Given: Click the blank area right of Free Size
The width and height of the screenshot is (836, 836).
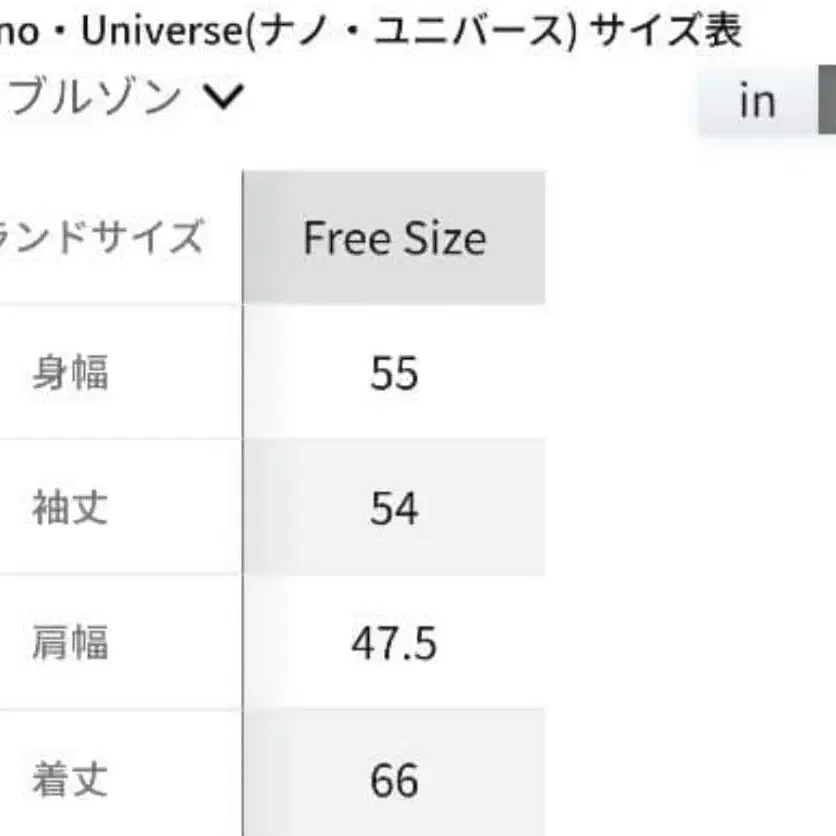Looking at the screenshot, I should coord(690,238).
